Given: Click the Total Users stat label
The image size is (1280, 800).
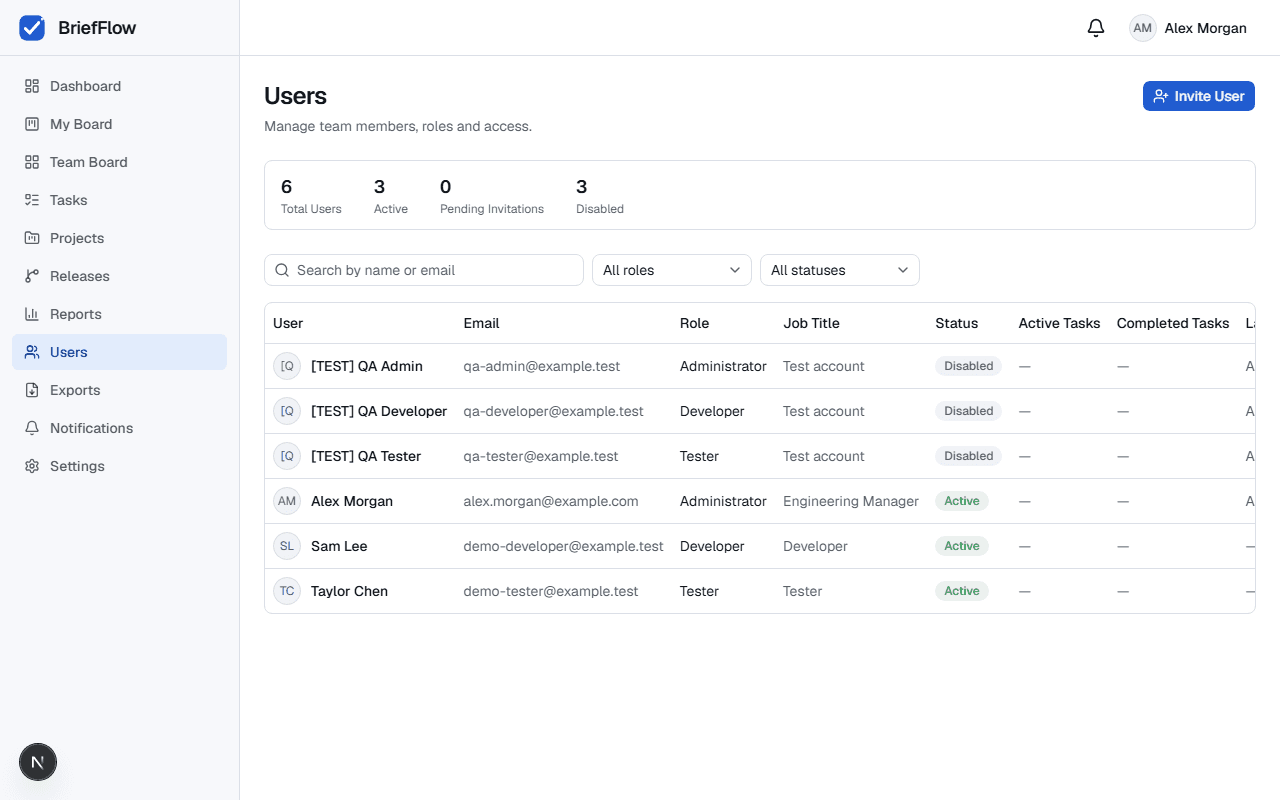Looking at the screenshot, I should [311, 209].
